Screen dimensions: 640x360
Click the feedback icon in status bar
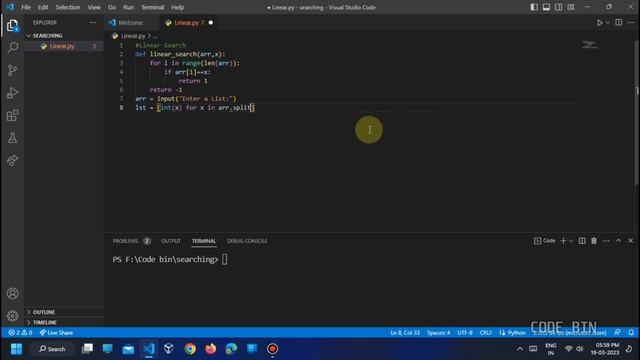point(618,333)
